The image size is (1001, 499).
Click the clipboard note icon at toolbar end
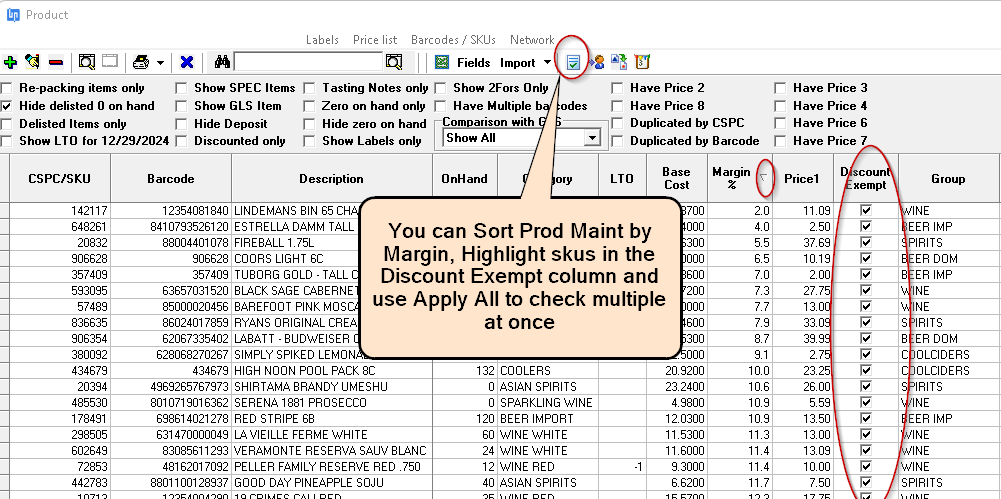pyautogui.click(x=642, y=62)
